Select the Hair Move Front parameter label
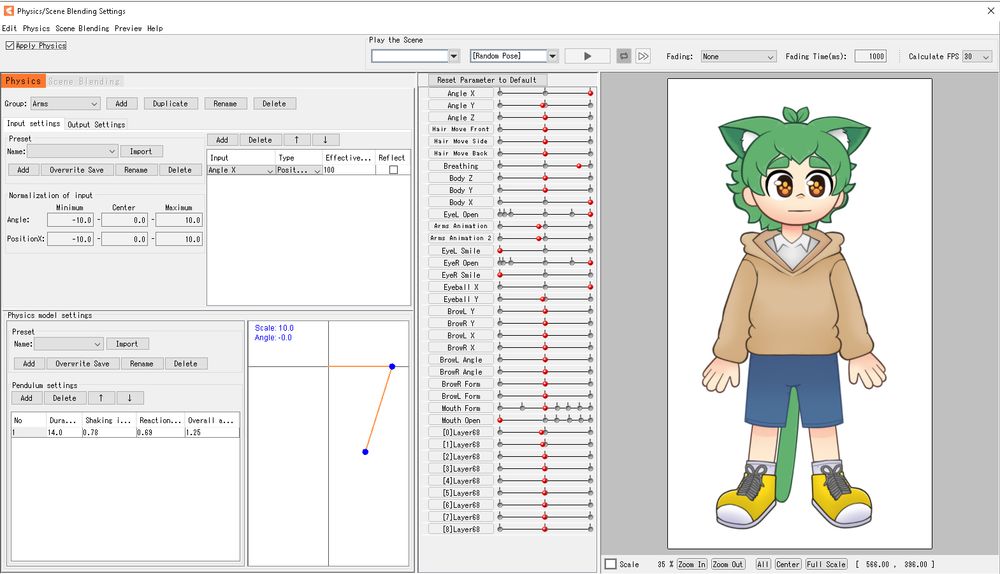Screen dimensions: 1000x574 (x=461, y=129)
